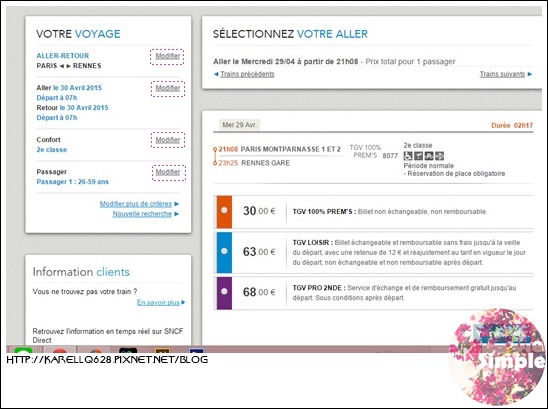Click Vous ne trouvez pas votre train ?
Viewport: 548px width, 409px height.
(85, 292)
